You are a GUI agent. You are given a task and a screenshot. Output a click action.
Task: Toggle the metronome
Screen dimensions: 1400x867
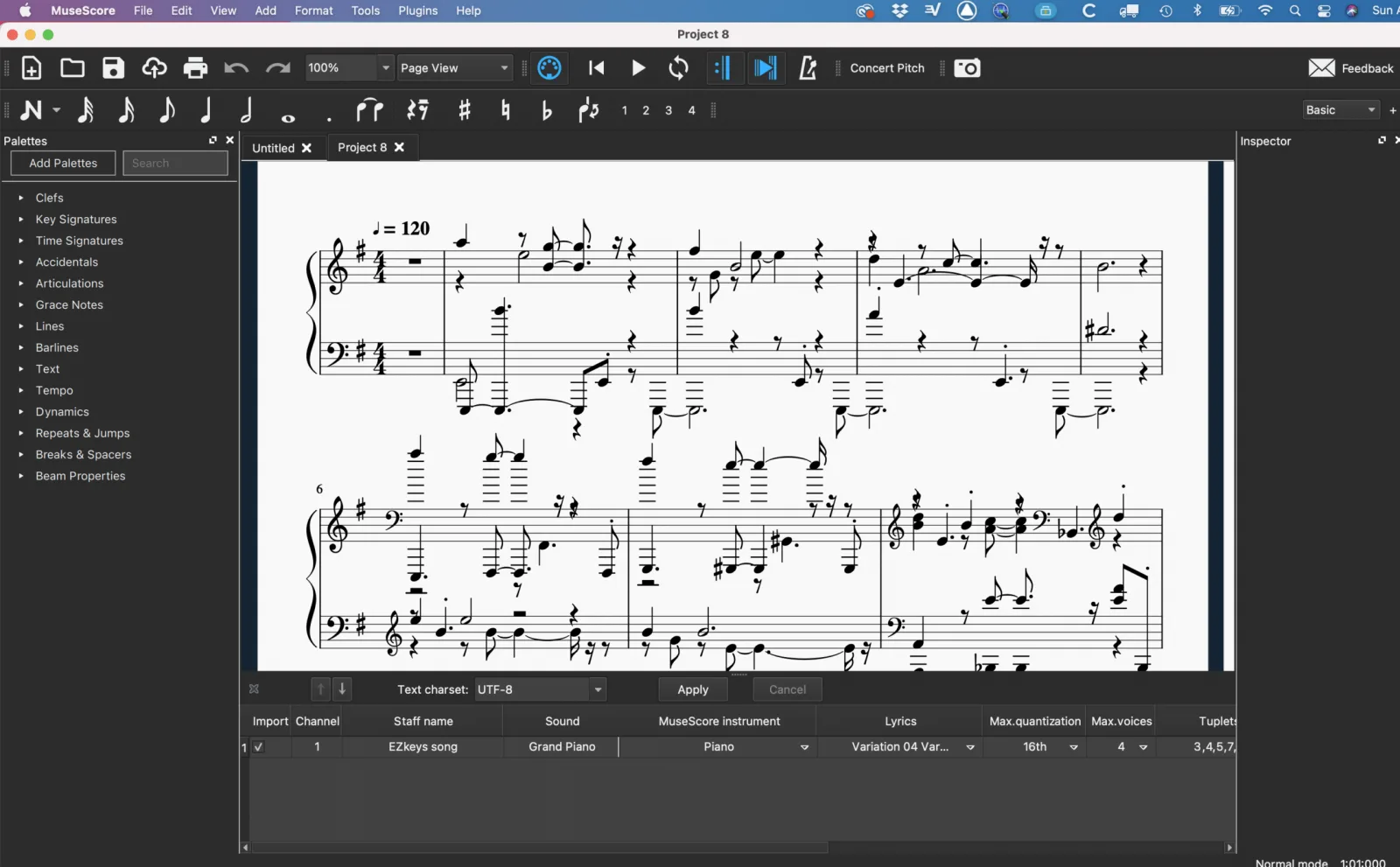pyautogui.click(x=808, y=68)
